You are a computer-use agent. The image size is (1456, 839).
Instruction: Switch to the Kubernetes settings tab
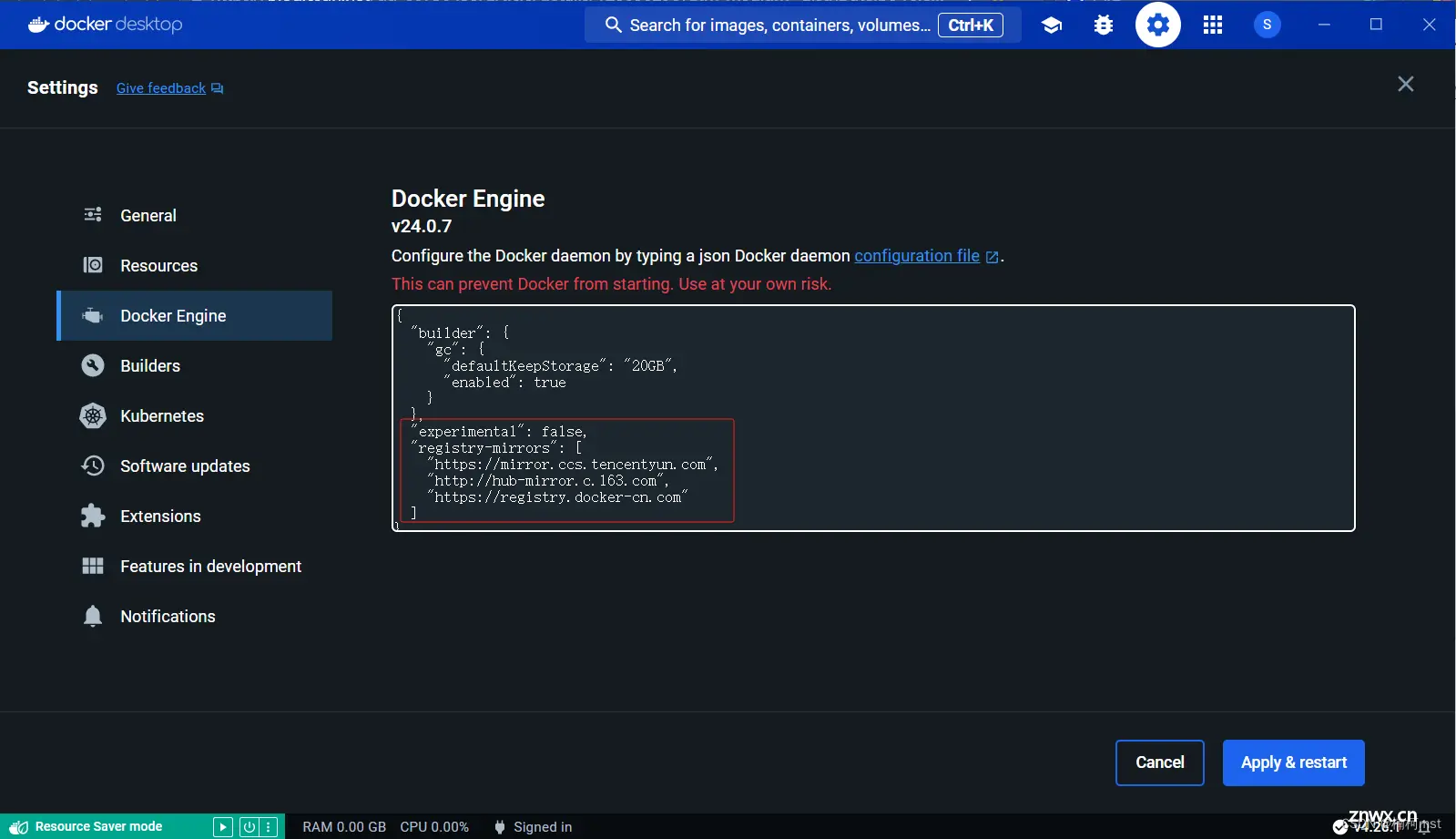click(194, 415)
